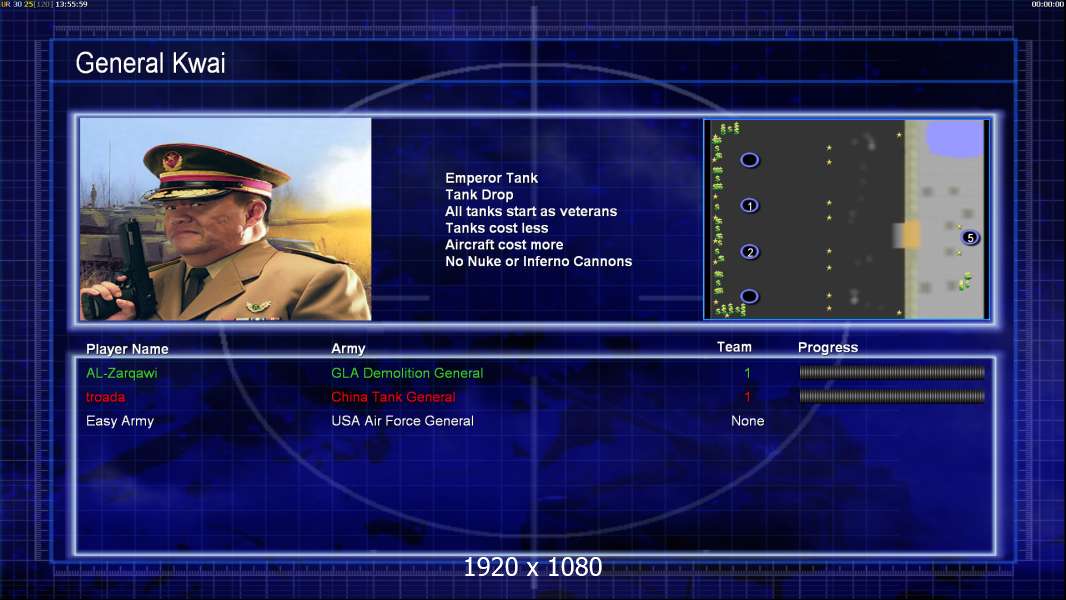Click 'No Nuke or Inferno Cannons' text
This screenshot has height=600, width=1066.
coord(538,262)
